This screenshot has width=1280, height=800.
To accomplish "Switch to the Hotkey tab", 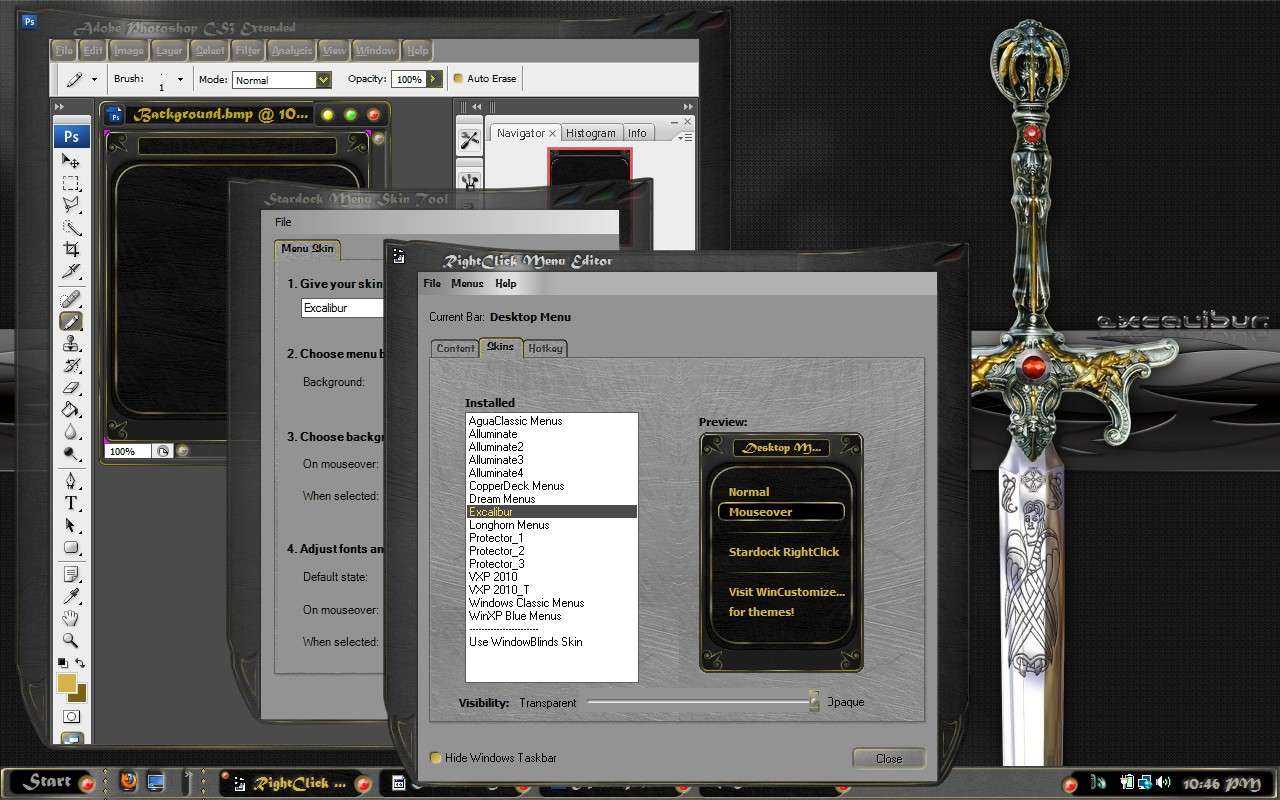I will pos(545,348).
